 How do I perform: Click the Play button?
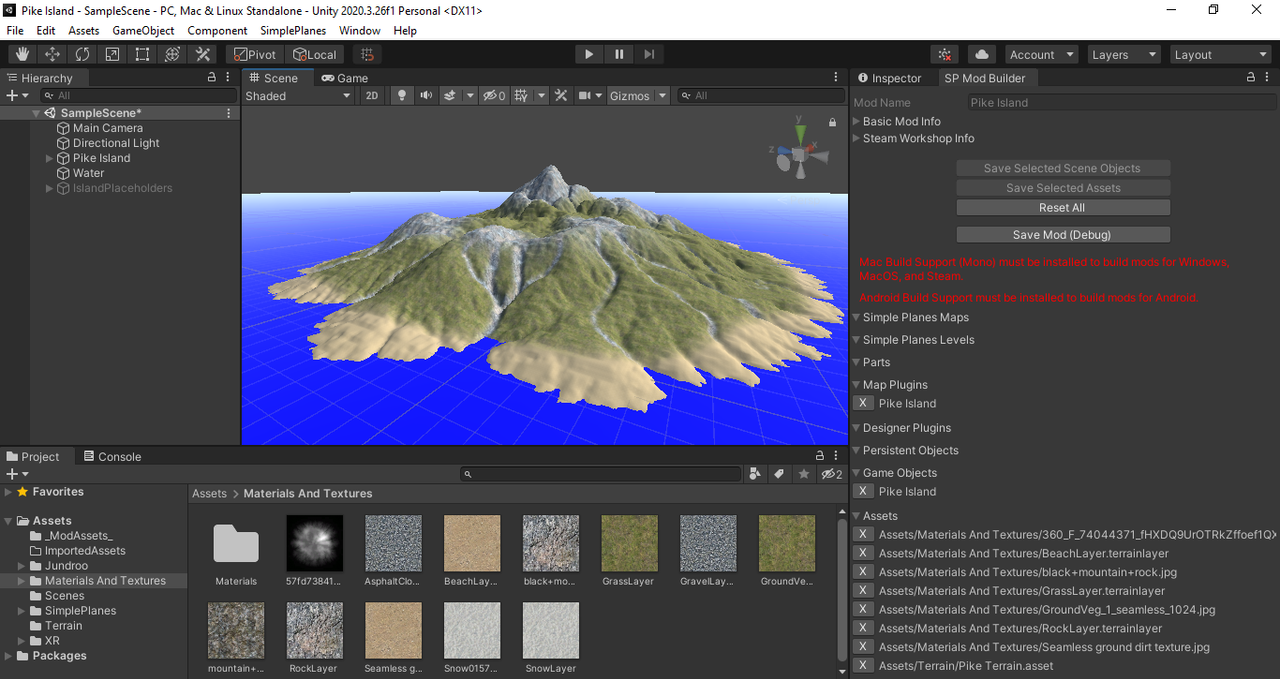coord(589,54)
